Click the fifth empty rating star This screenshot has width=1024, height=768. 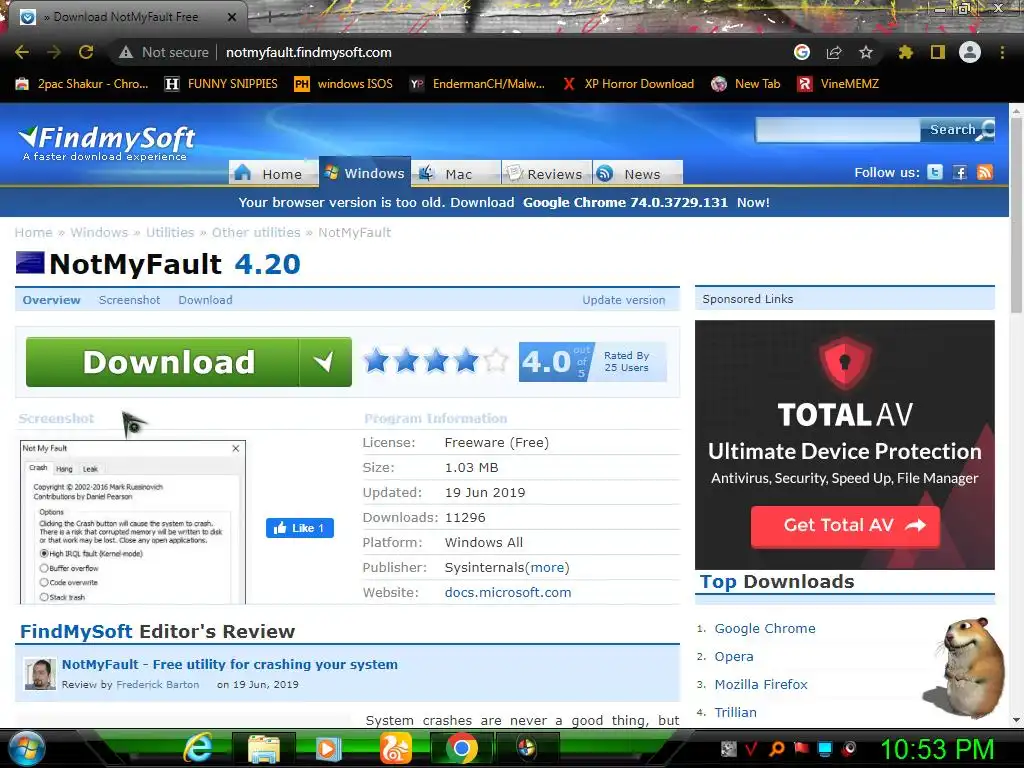tap(496, 360)
